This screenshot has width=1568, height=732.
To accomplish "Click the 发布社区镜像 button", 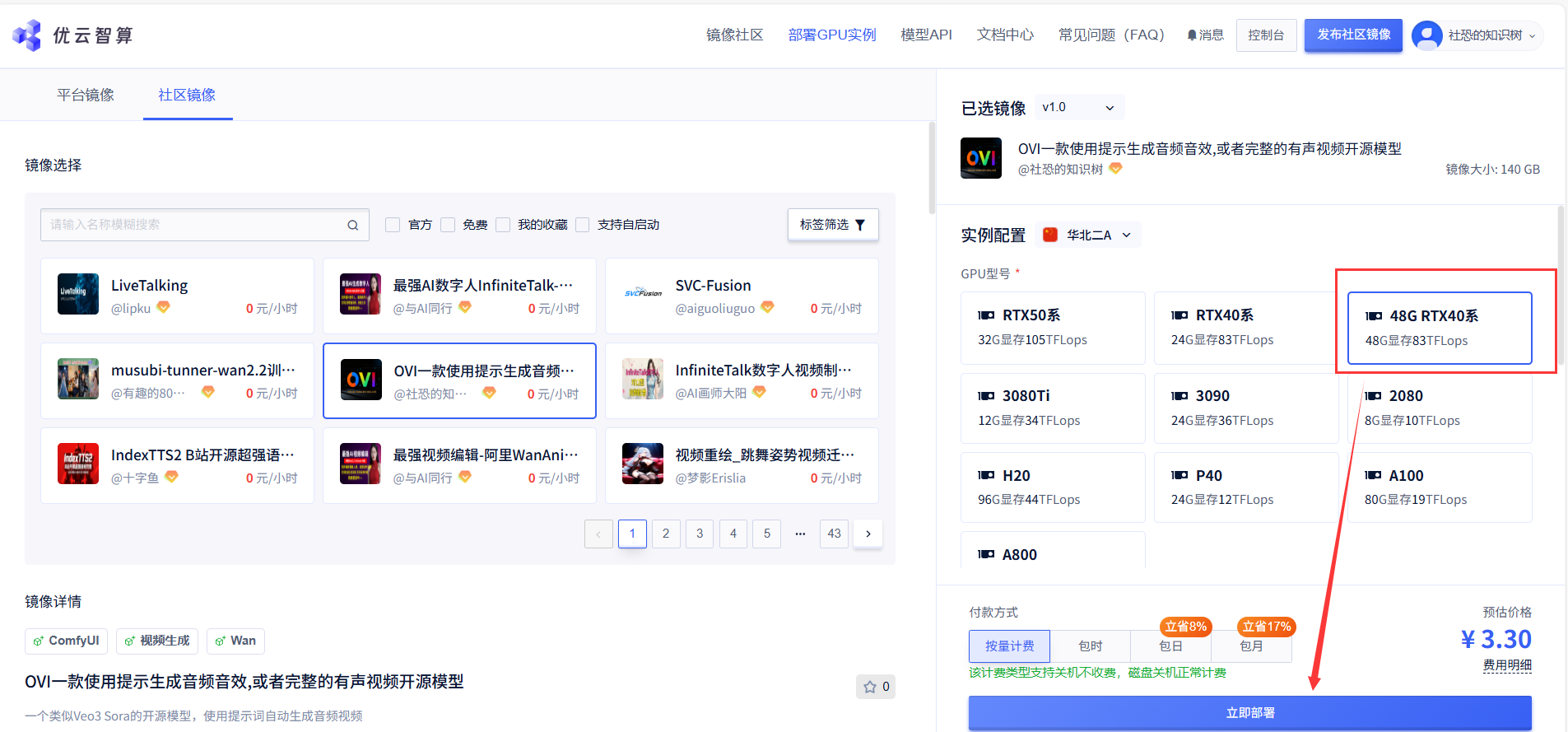I will pyautogui.click(x=1353, y=35).
